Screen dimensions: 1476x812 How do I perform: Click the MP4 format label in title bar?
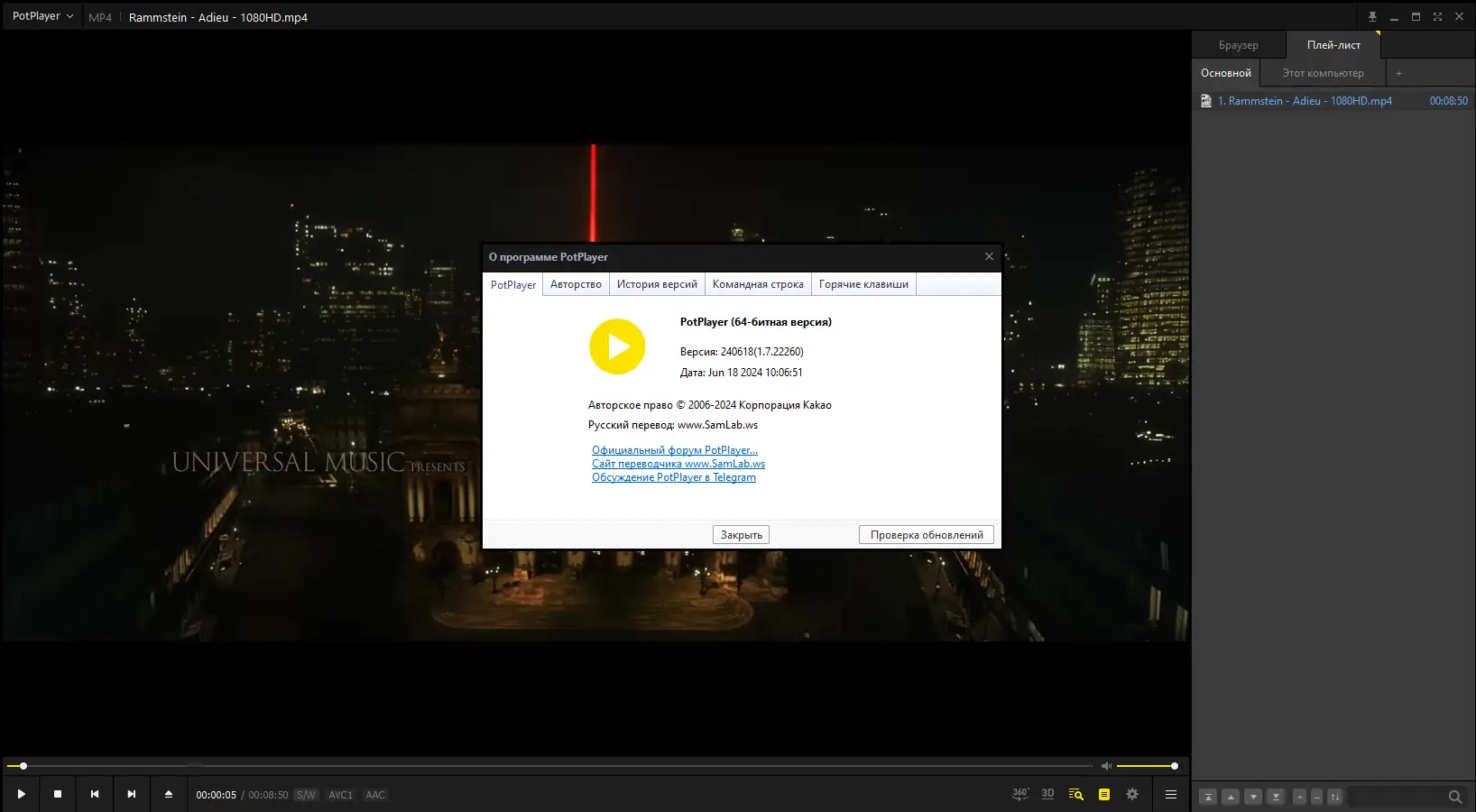click(100, 17)
